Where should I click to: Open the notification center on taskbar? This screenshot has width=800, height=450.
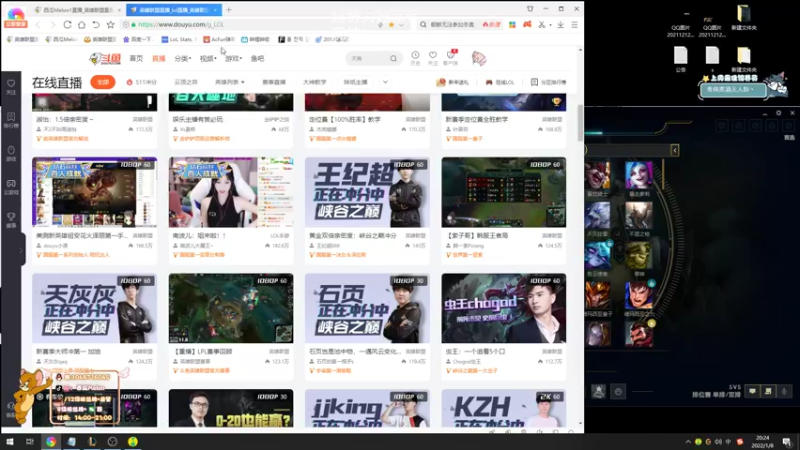click(787, 442)
